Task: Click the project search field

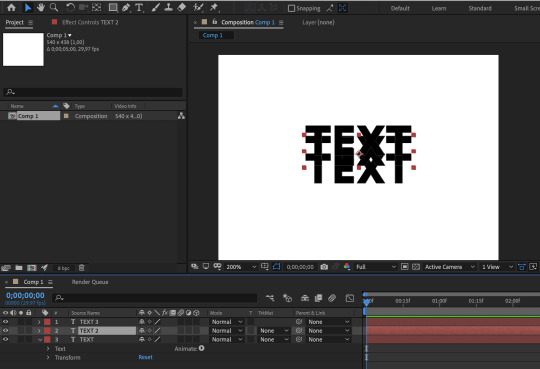Action: click(x=93, y=92)
